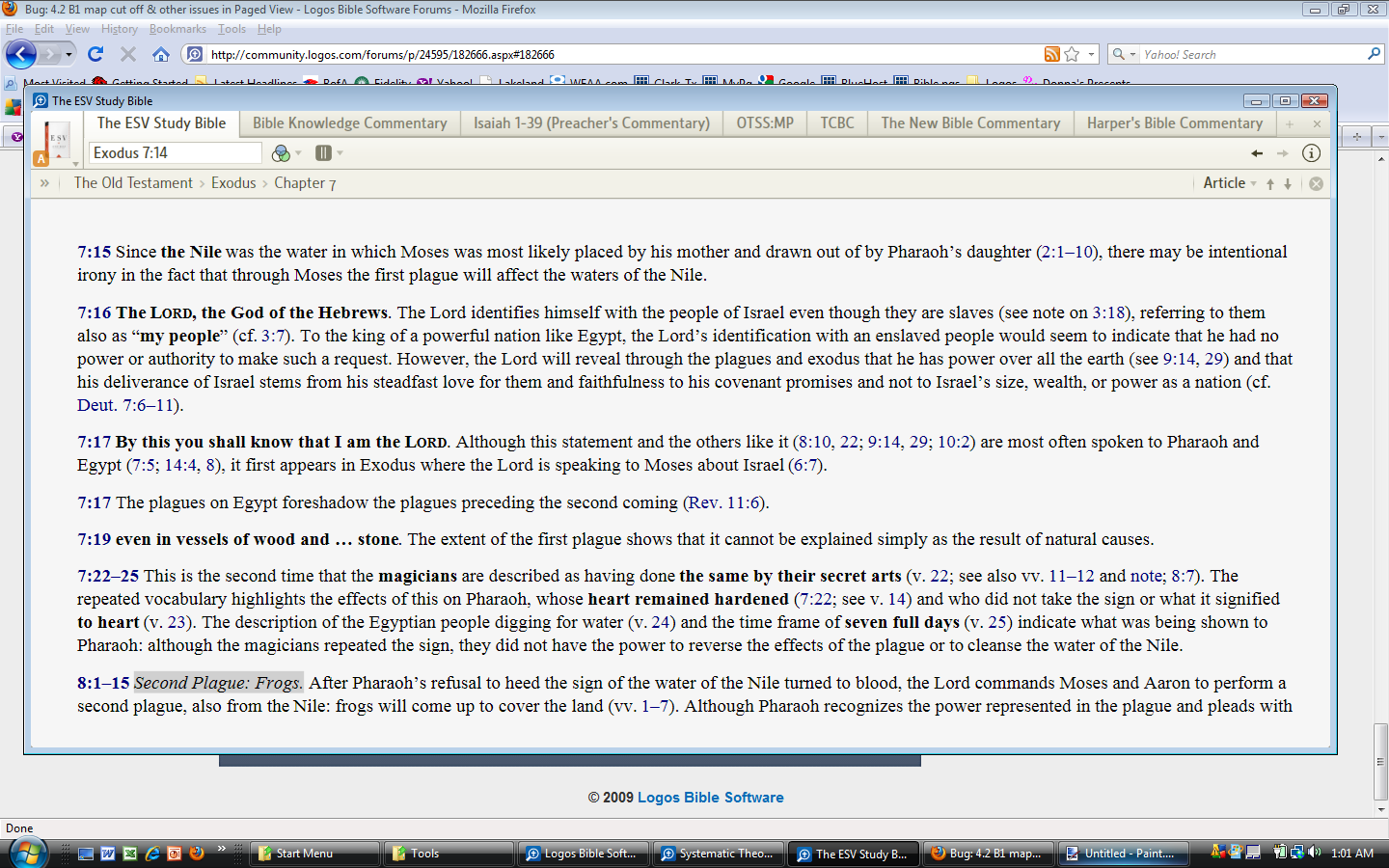Image resolution: width=1389 pixels, height=868 pixels.
Task: Go to previous article with up arrow
Action: tap(1270, 183)
